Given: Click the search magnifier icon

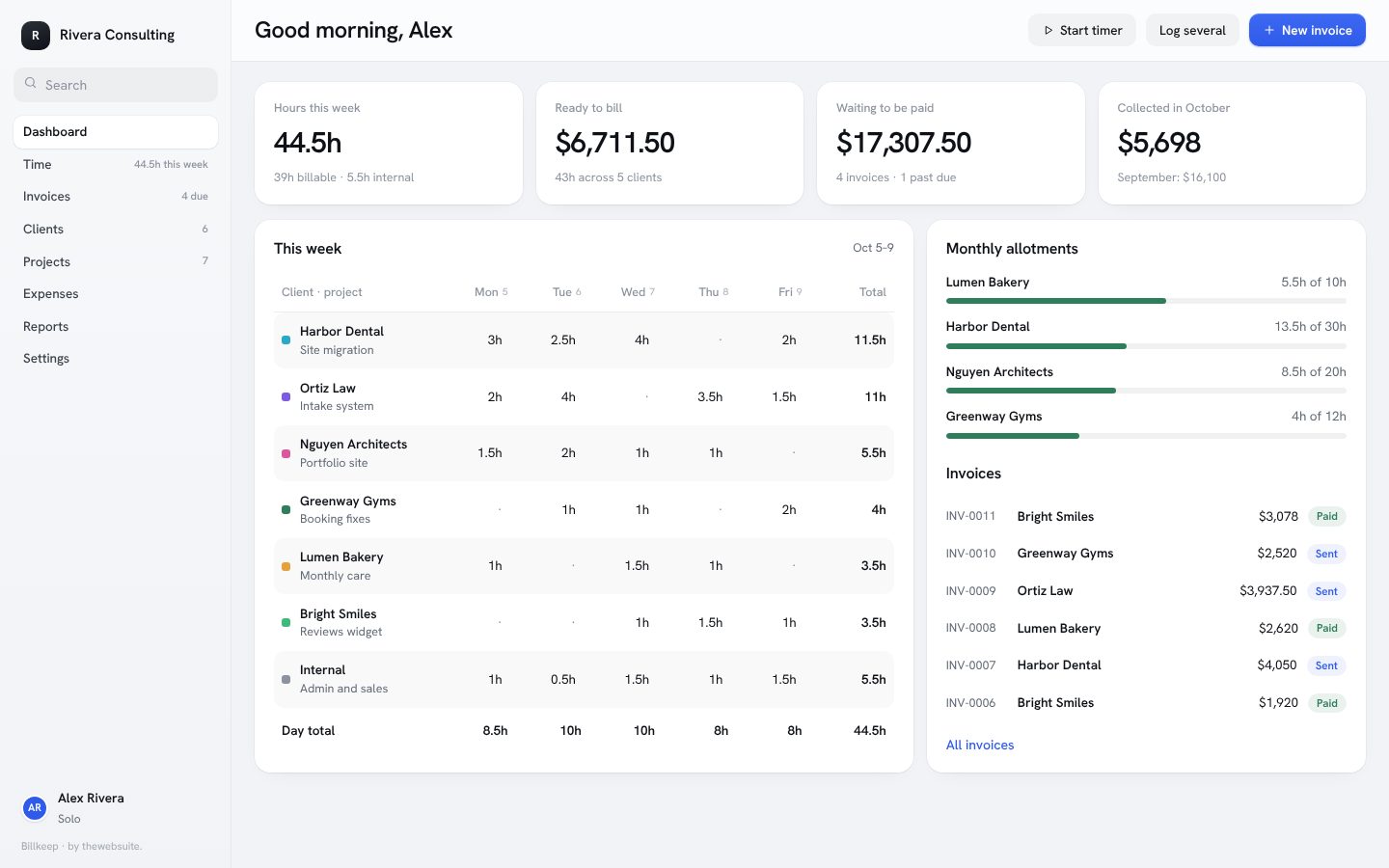Looking at the screenshot, I should click(31, 84).
